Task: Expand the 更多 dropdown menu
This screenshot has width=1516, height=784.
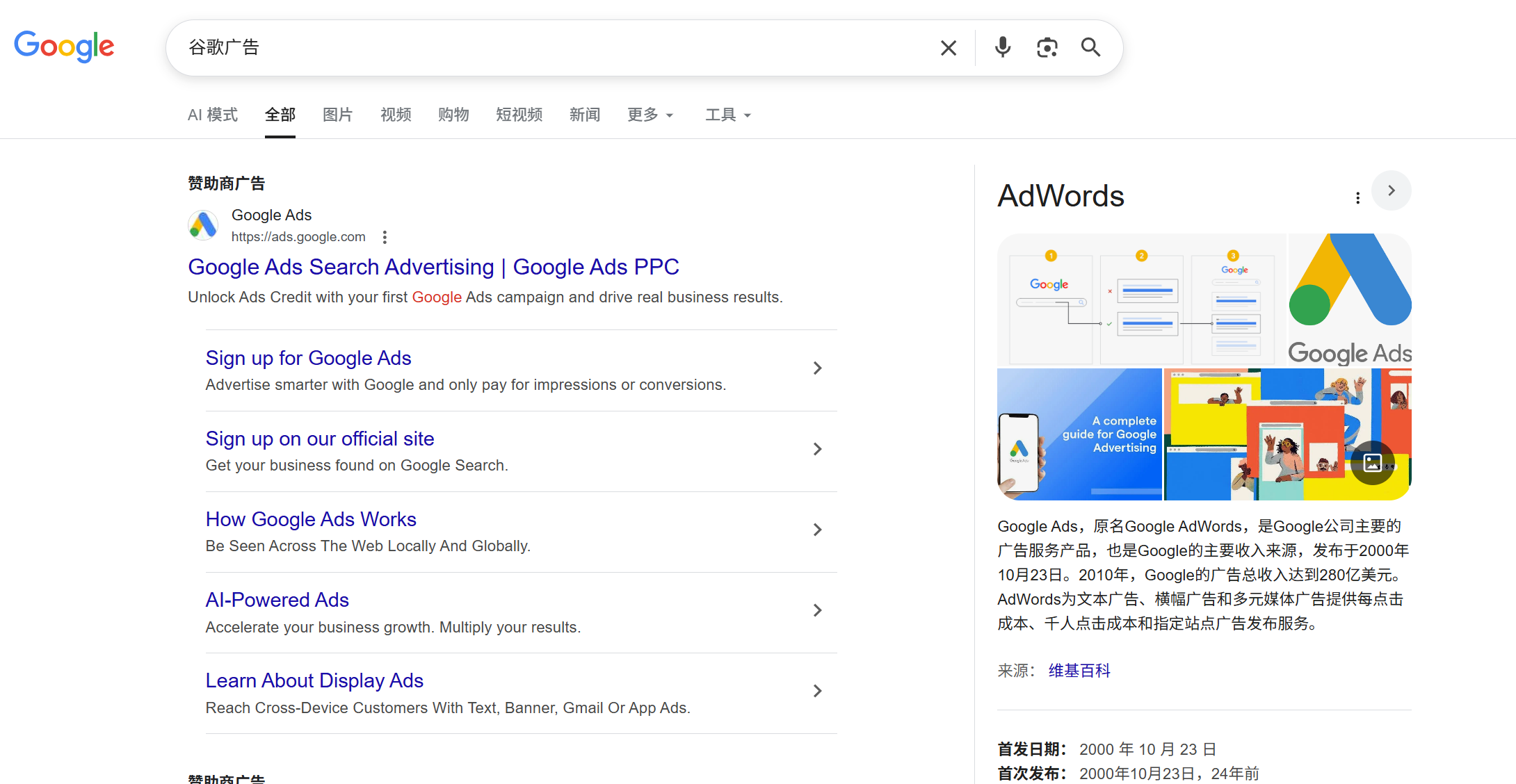Action: (x=650, y=115)
